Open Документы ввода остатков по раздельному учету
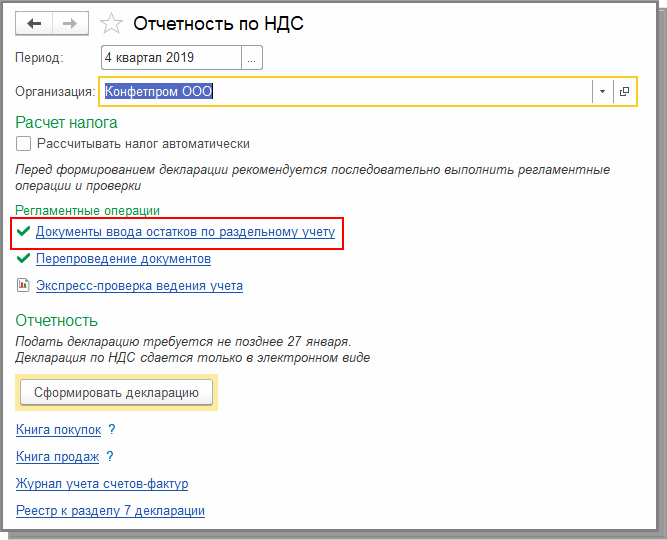The width and height of the screenshot is (667, 540). click(x=185, y=232)
